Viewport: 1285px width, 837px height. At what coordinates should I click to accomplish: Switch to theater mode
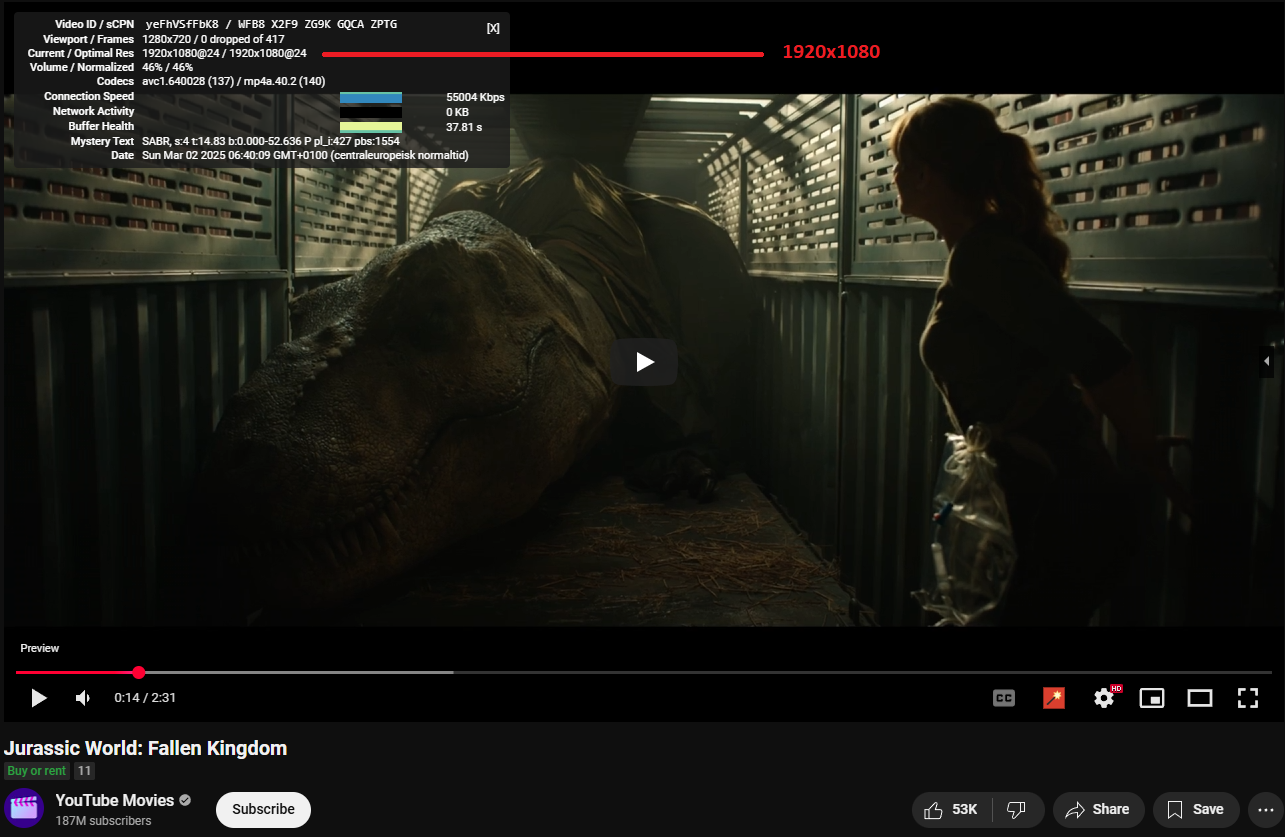pos(1200,698)
